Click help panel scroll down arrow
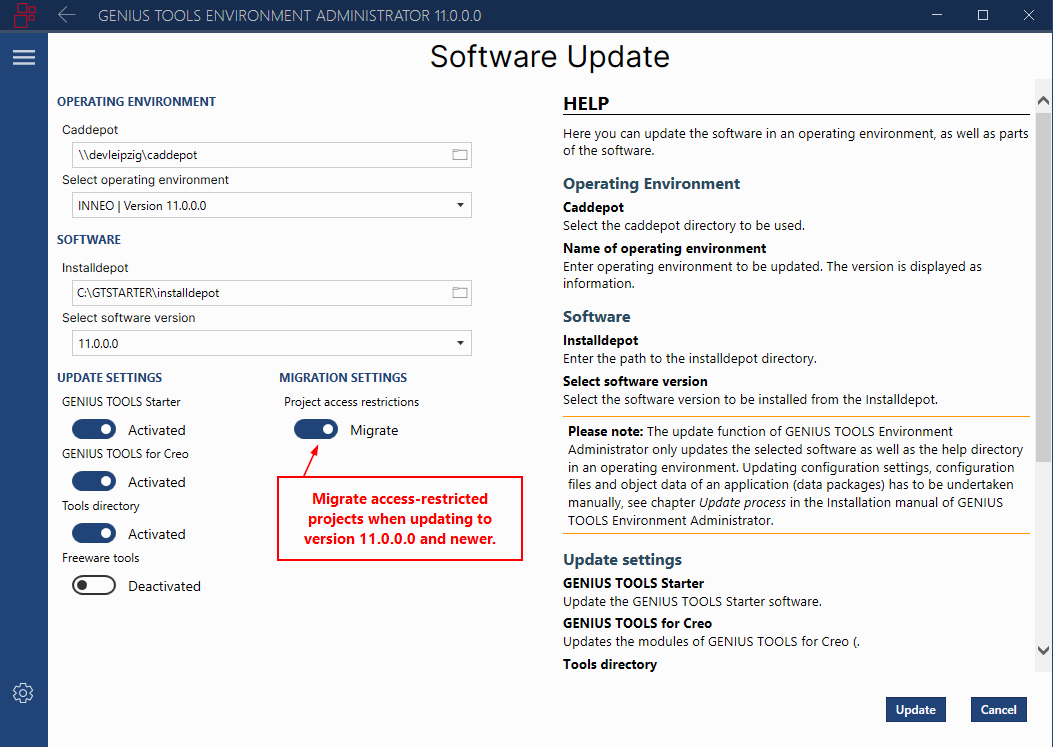1053x747 pixels. tap(1043, 650)
